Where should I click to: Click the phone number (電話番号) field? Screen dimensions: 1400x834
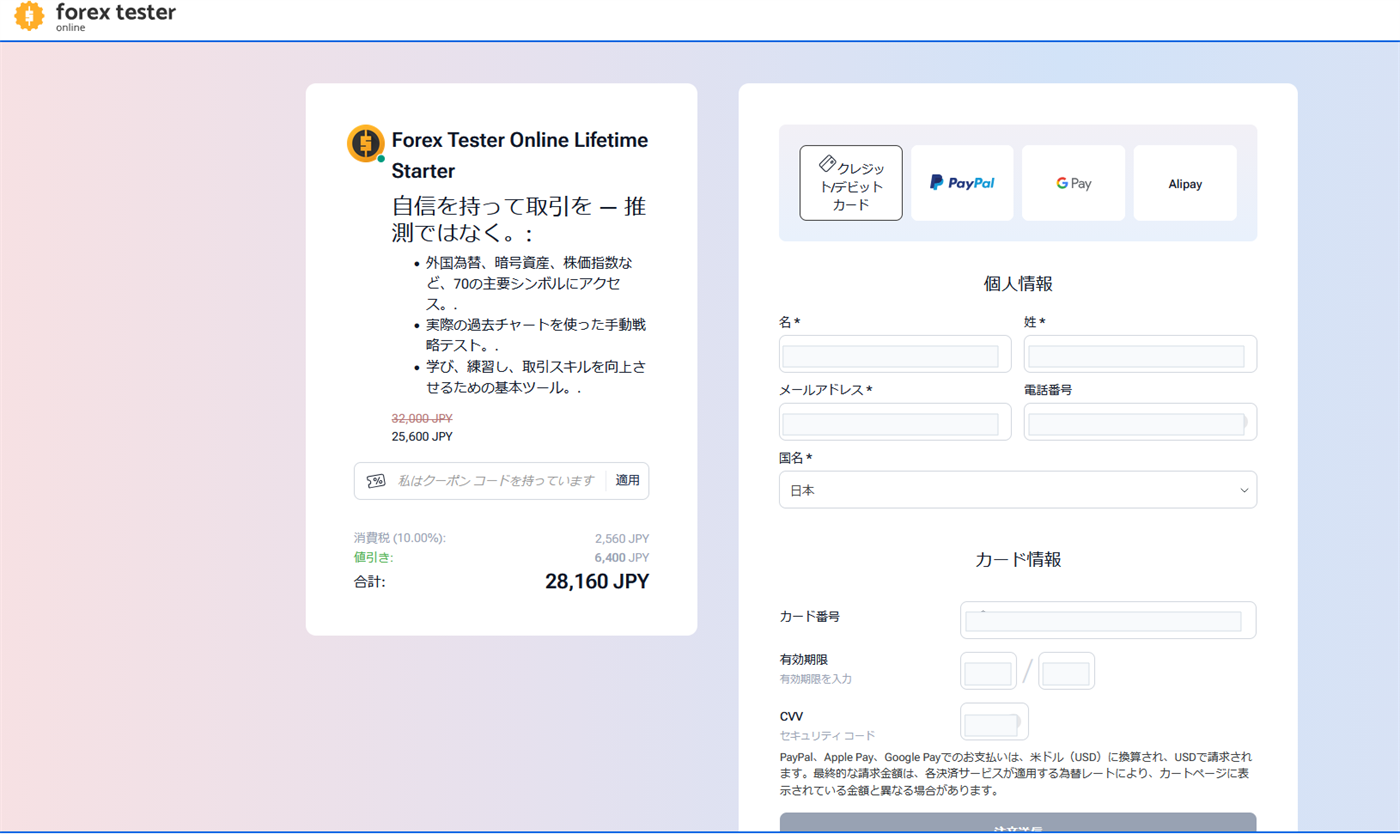click(1140, 422)
